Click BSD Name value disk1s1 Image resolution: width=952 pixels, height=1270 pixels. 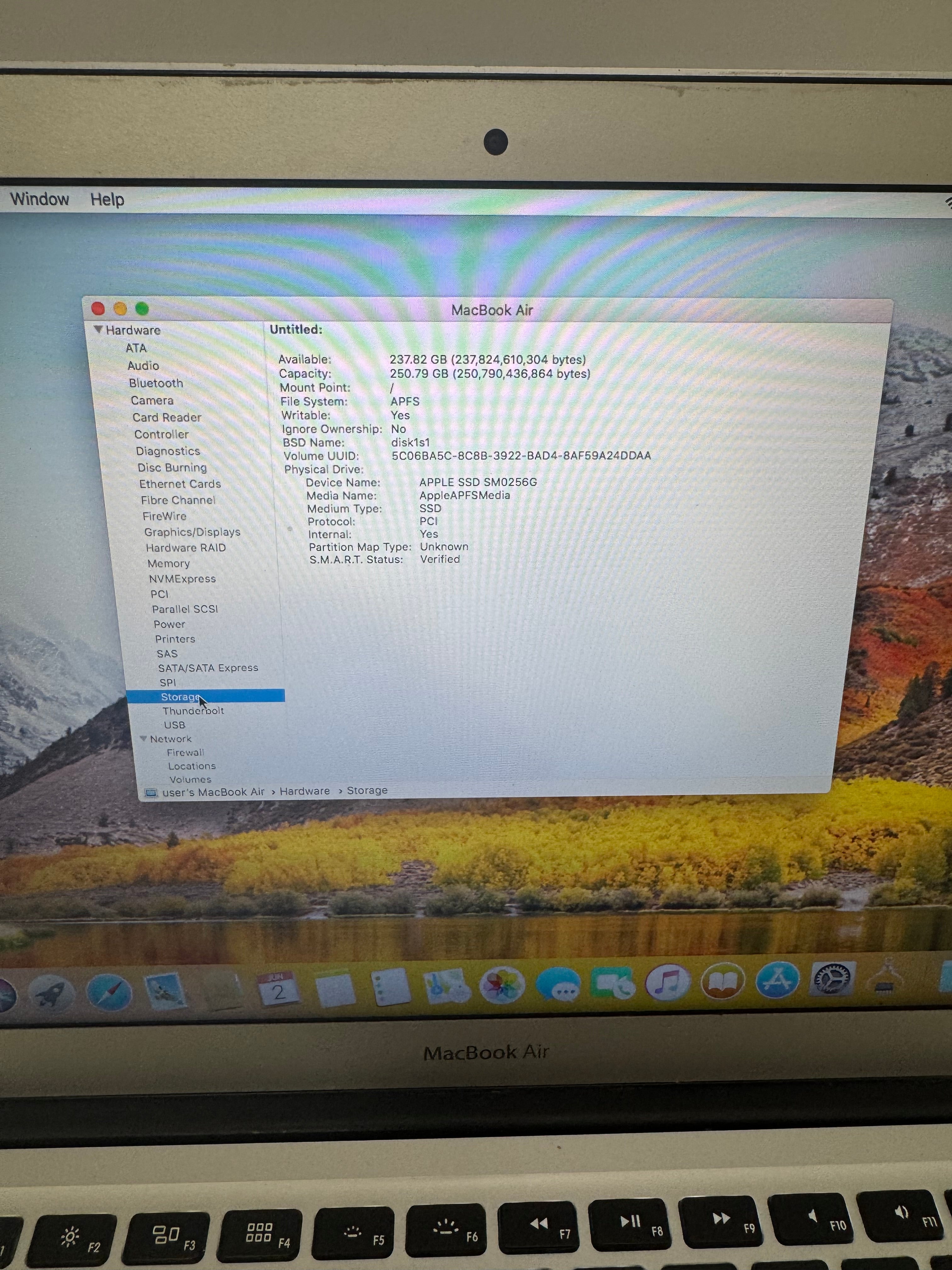point(410,443)
